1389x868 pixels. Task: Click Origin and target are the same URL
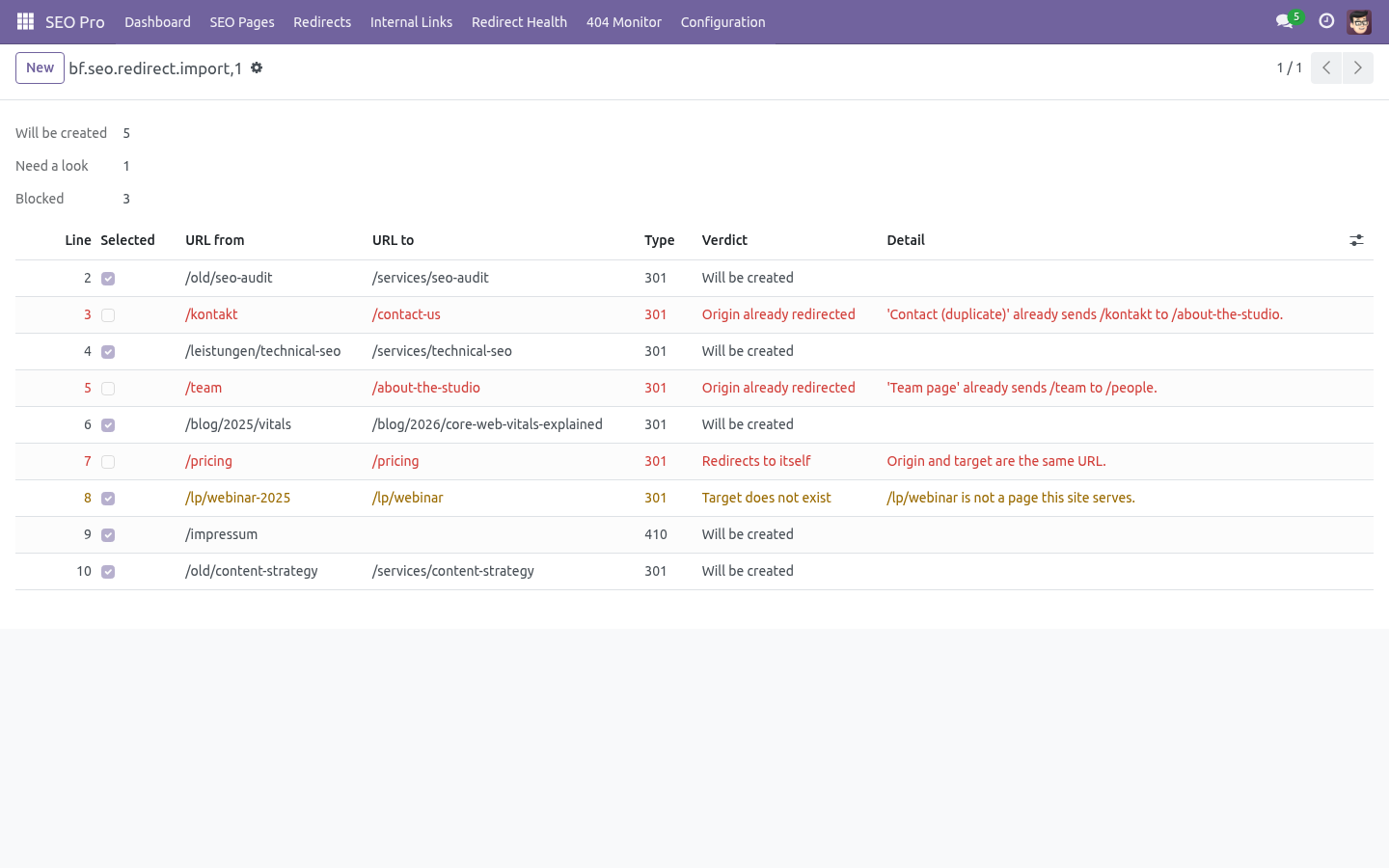tap(996, 461)
